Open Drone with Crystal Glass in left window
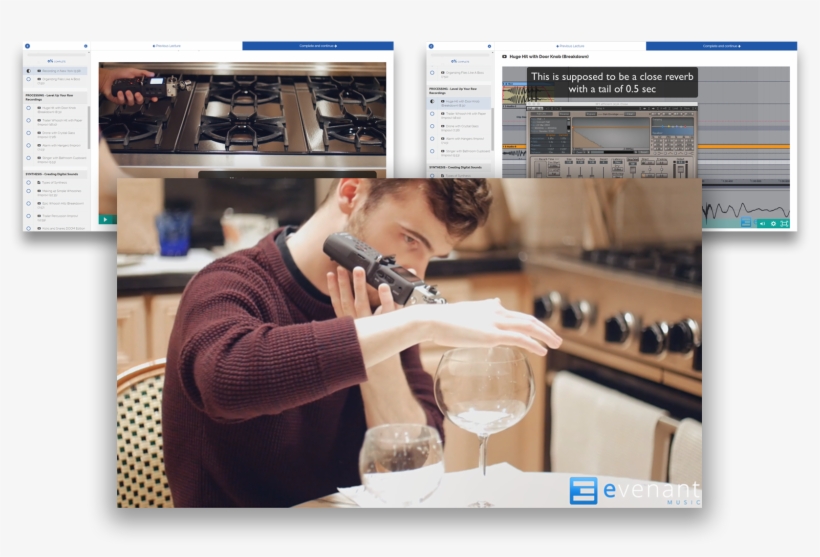Screen dimensions: 820x557 (56, 134)
